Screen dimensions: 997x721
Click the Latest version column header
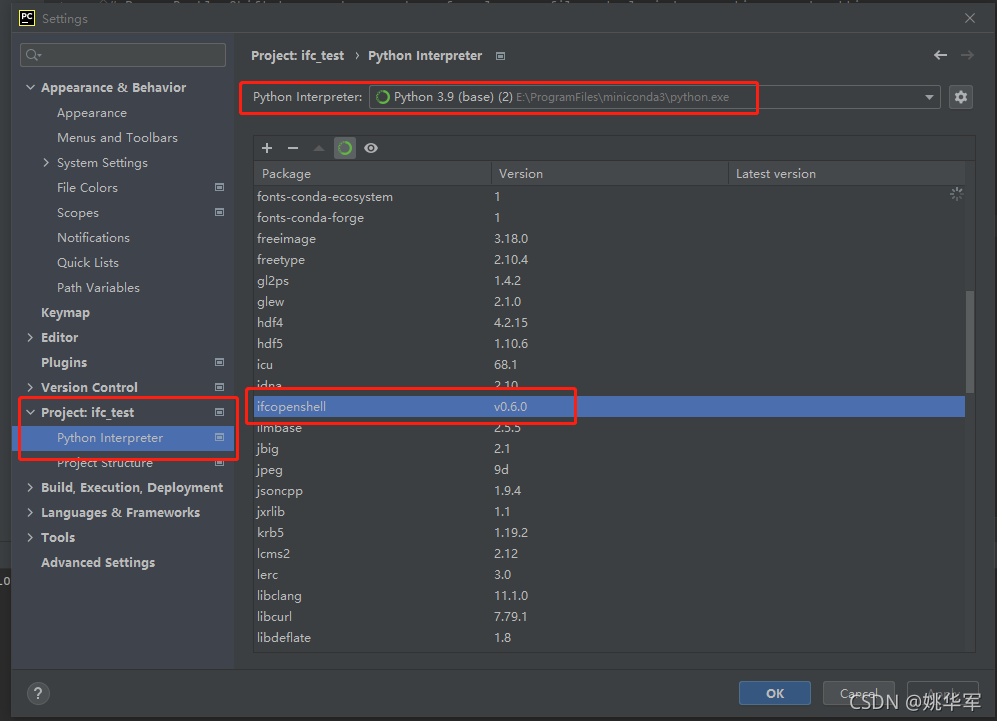(846, 174)
